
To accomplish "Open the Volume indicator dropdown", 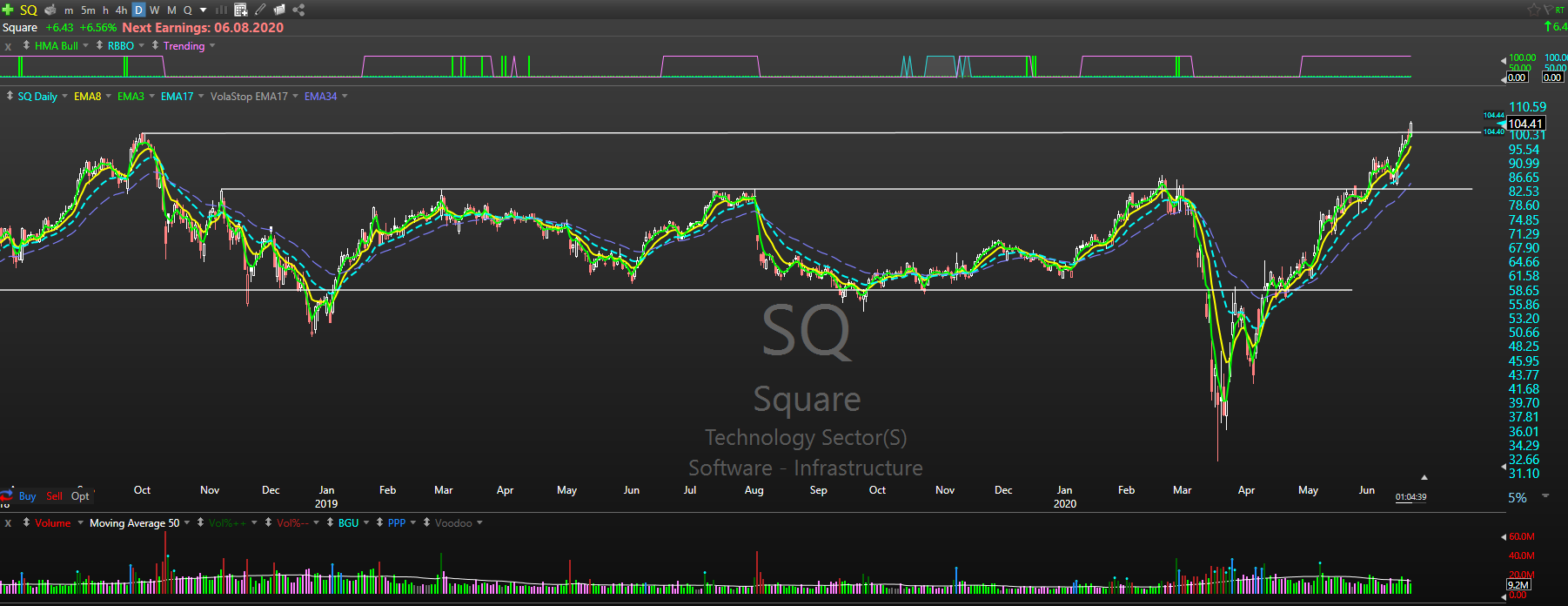I will (x=80, y=522).
